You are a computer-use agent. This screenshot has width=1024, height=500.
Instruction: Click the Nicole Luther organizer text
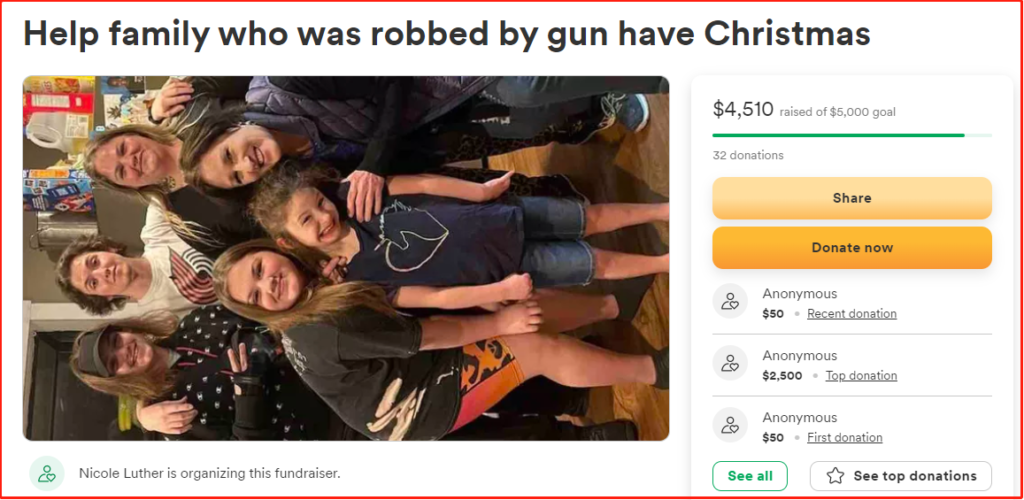[x=210, y=473]
